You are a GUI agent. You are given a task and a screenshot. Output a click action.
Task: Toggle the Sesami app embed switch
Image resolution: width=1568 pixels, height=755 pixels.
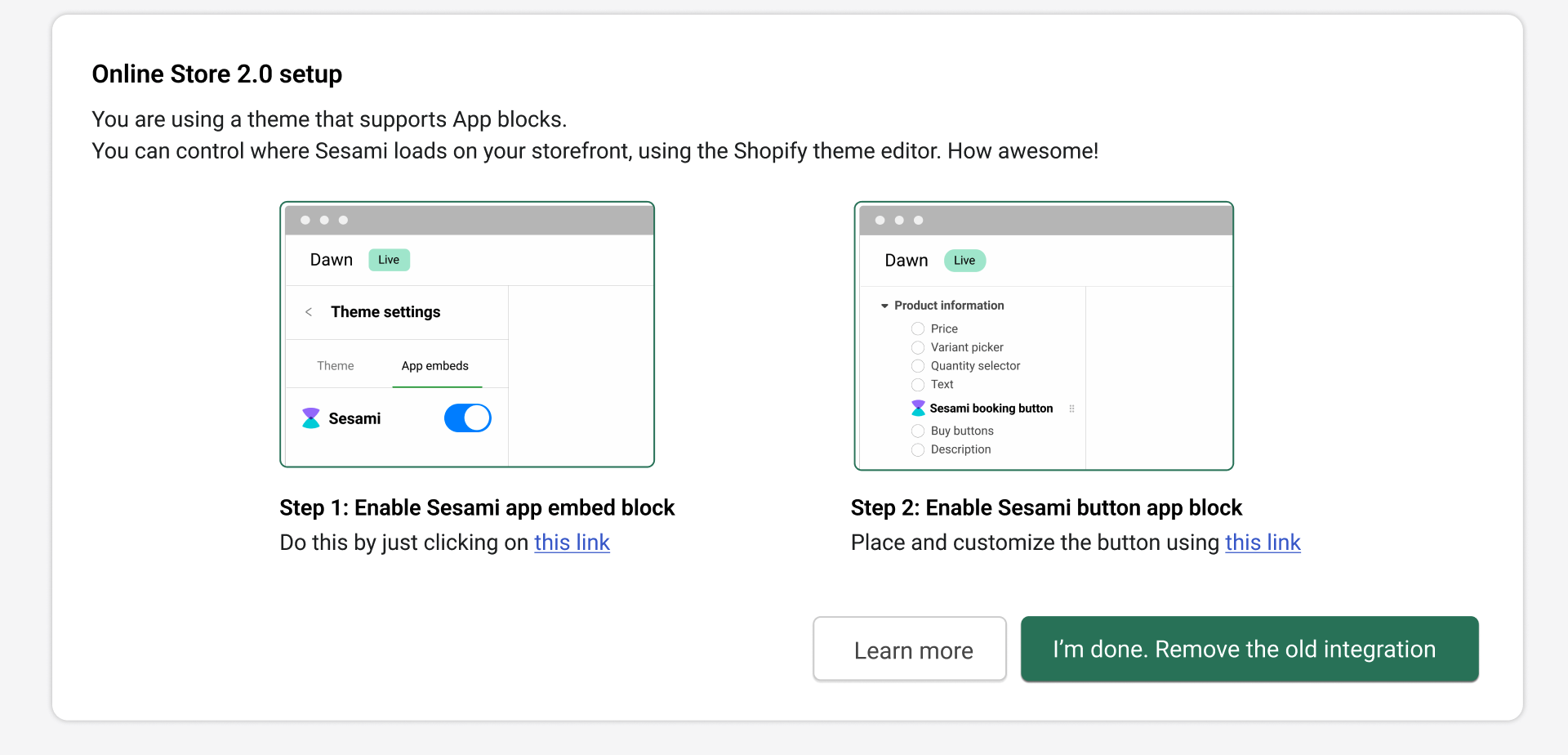coord(467,418)
